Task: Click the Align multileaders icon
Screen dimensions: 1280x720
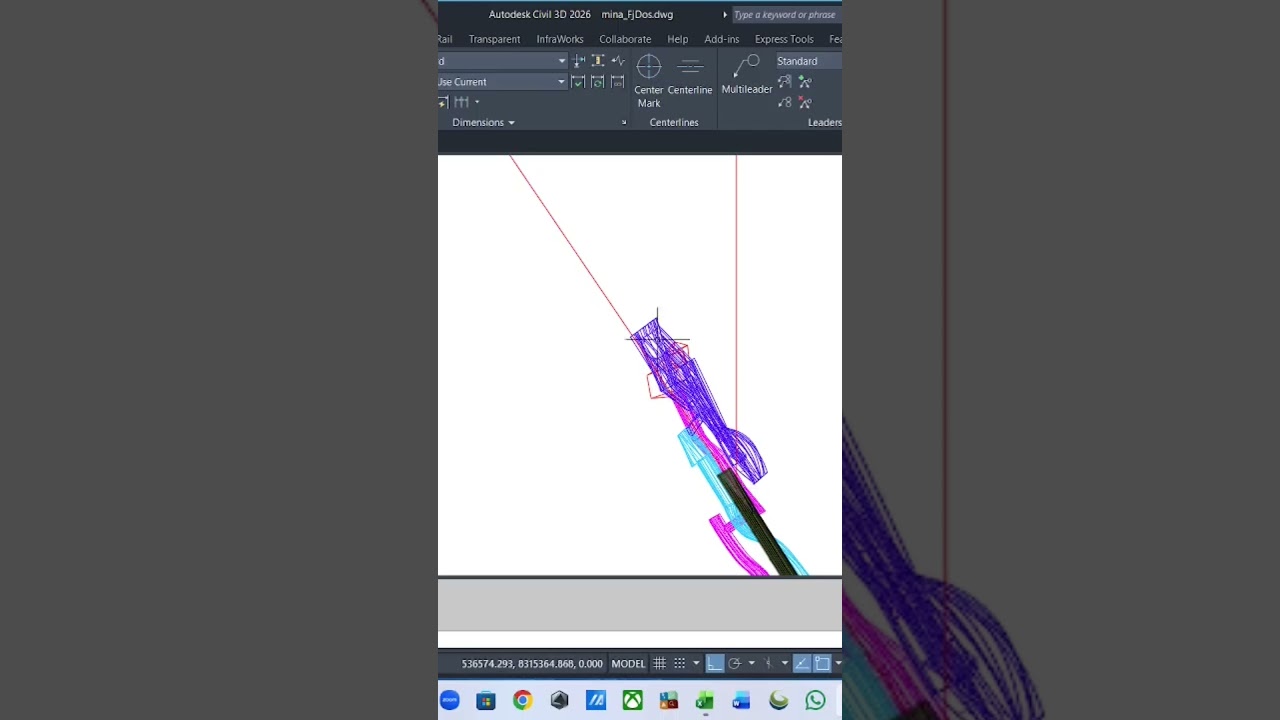Action: click(x=784, y=82)
